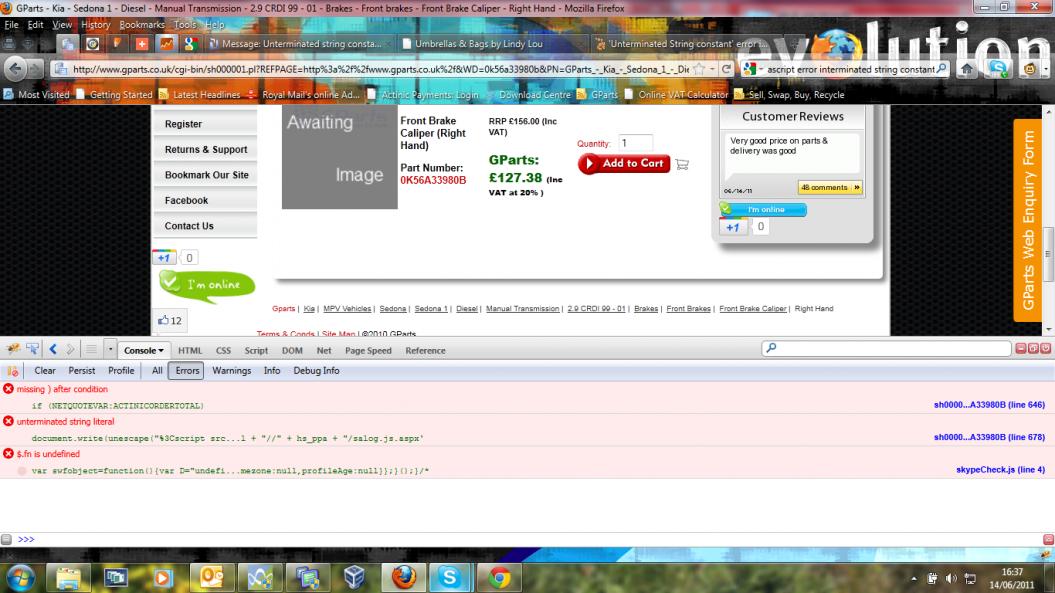Open Bookmark Our Site sidebar link
The height and width of the screenshot is (593, 1055).
pos(207,175)
